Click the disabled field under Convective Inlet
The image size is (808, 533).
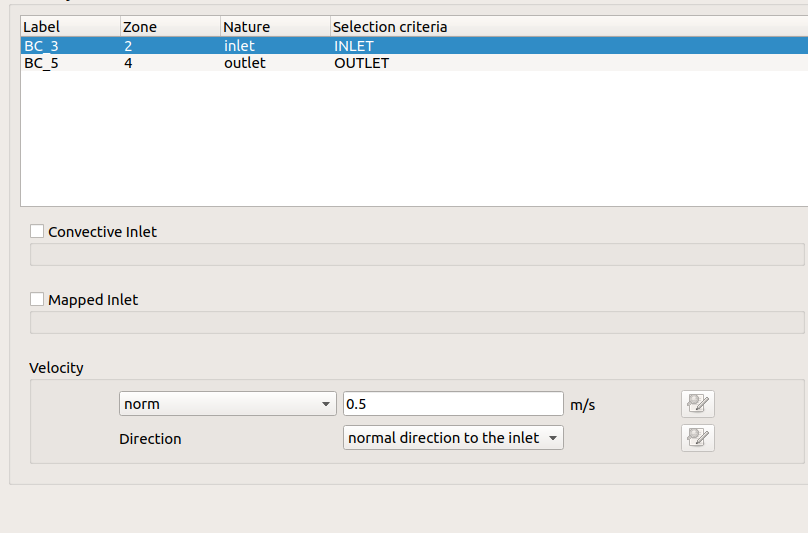(x=417, y=254)
